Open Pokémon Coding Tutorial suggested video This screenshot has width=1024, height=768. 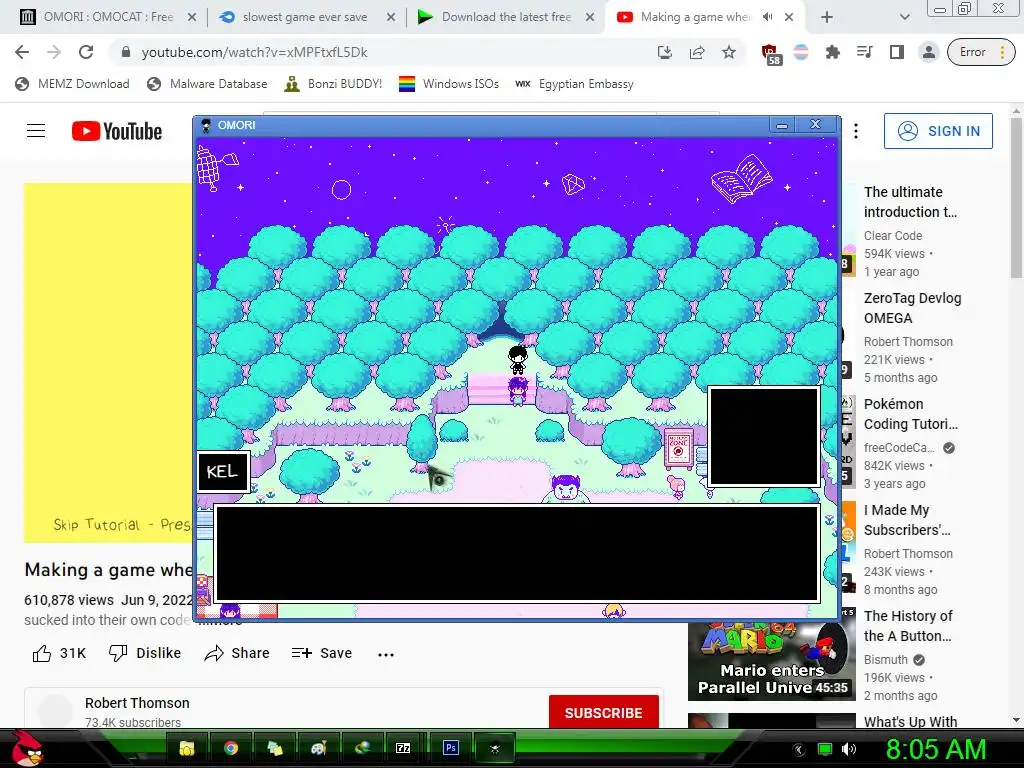point(910,414)
